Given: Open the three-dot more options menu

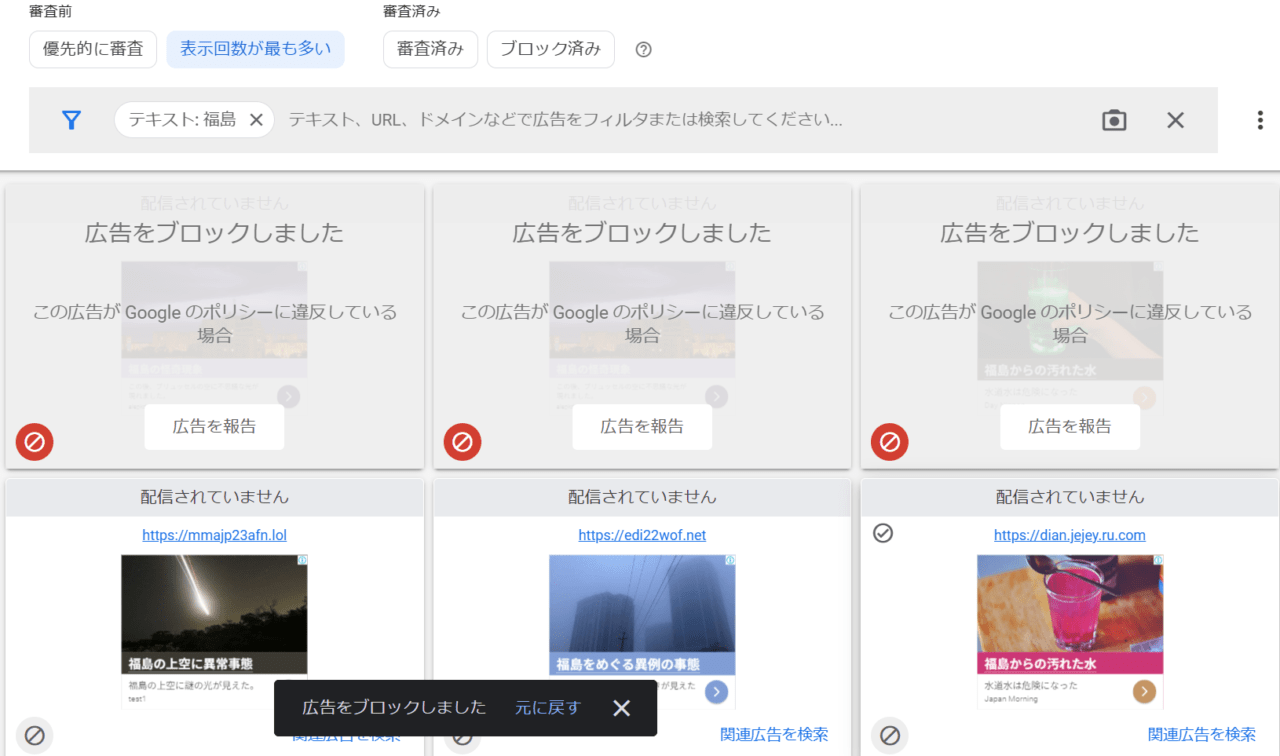Looking at the screenshot, I should pos(1259,120).
